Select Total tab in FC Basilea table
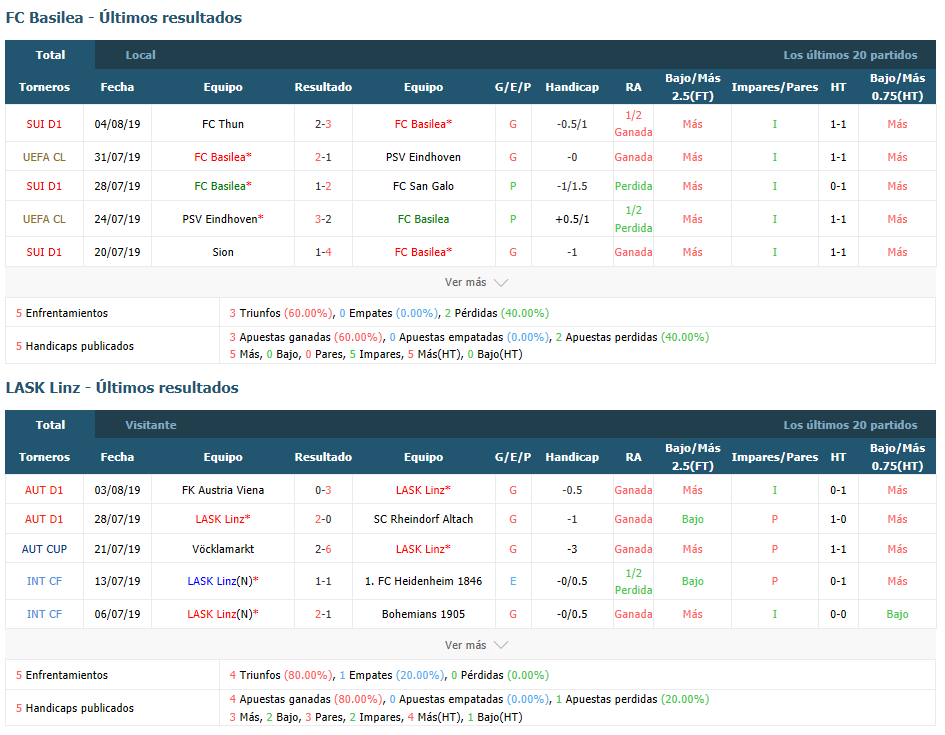 click(50, 55)
